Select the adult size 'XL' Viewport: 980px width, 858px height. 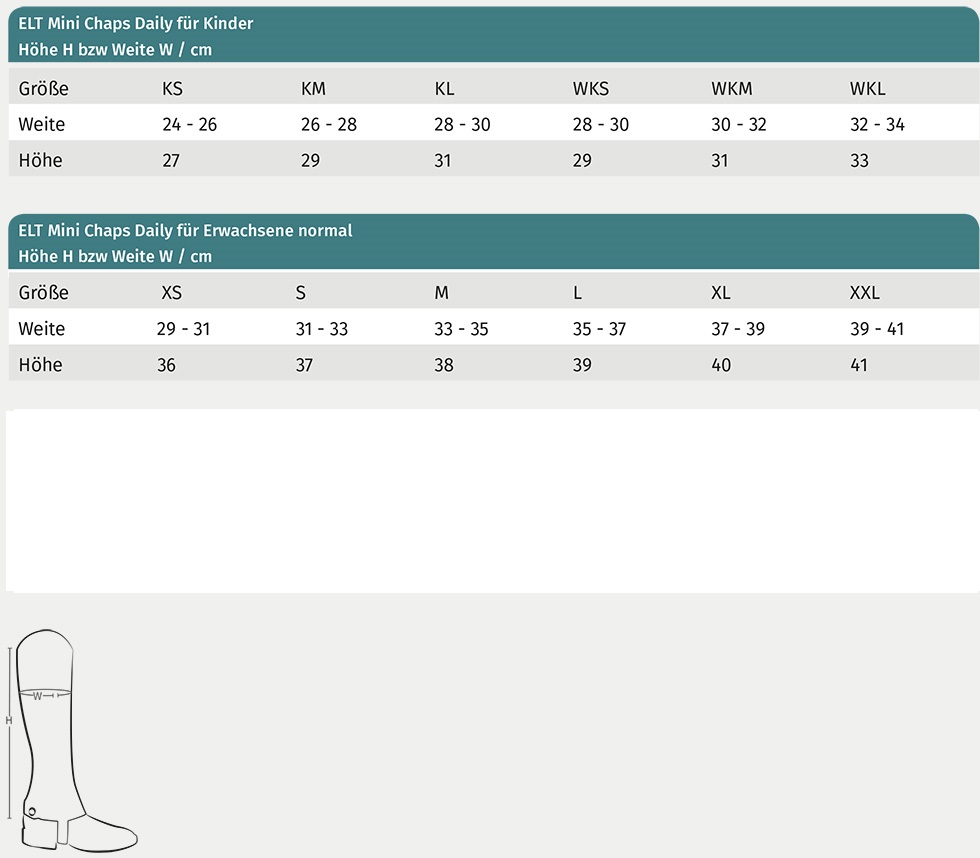[x=721, y=292]
